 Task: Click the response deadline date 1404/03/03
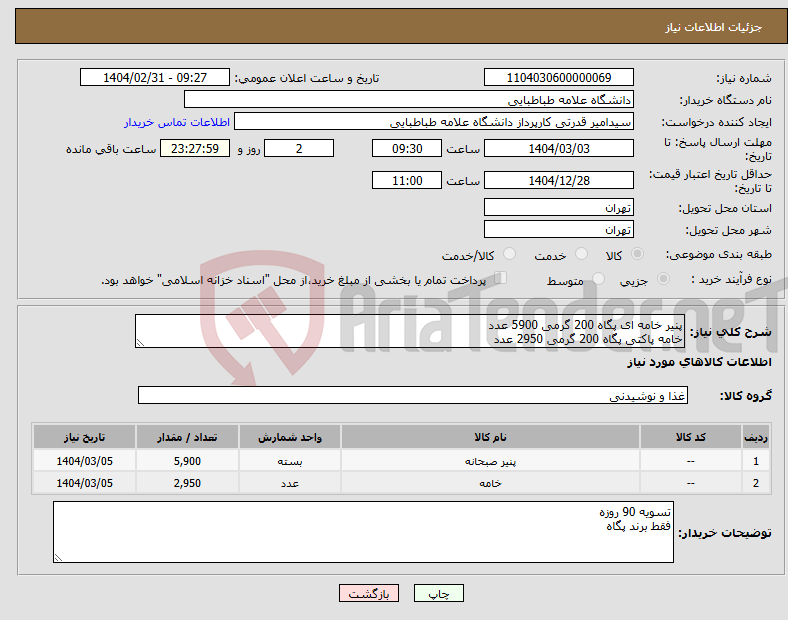(559, 148)
